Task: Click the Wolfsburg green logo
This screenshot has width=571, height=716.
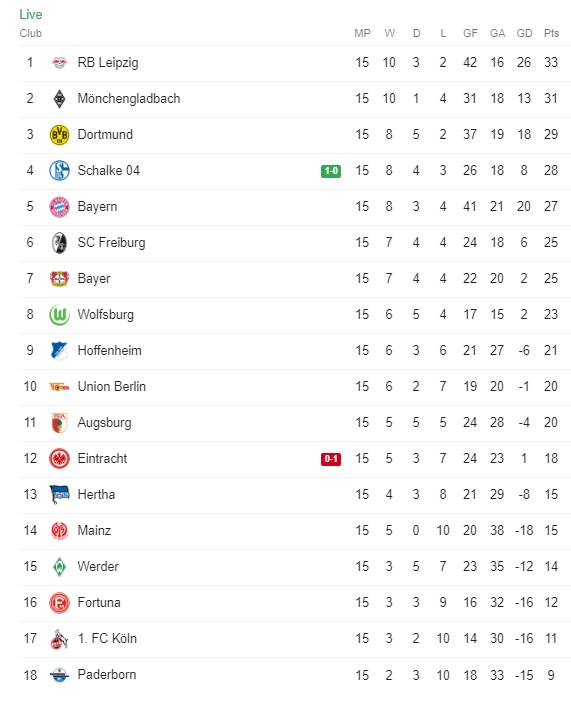Action: [x=59, y=315]
